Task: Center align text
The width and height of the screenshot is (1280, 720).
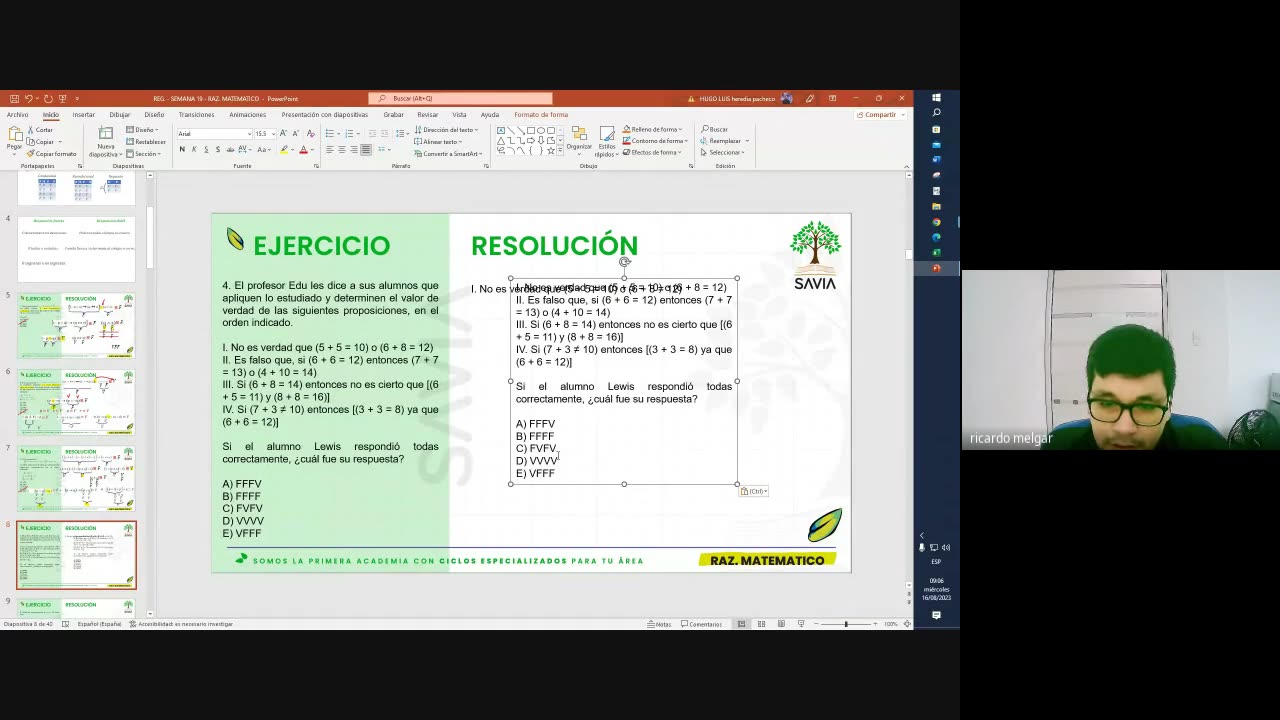Action: [x=342, y=149]
